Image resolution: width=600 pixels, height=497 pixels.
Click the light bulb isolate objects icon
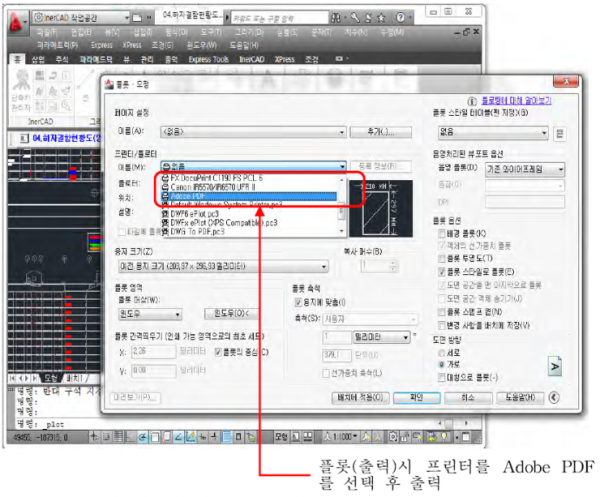click(x=444, y=437)
